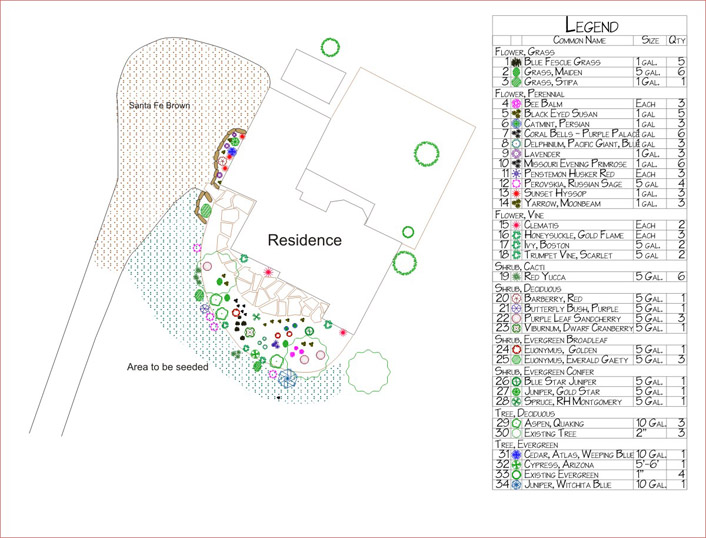Screen dimensions: 706x538
Task: Select the Shrub, Evergreen Conifer category heading
Action: coord(560,370)
